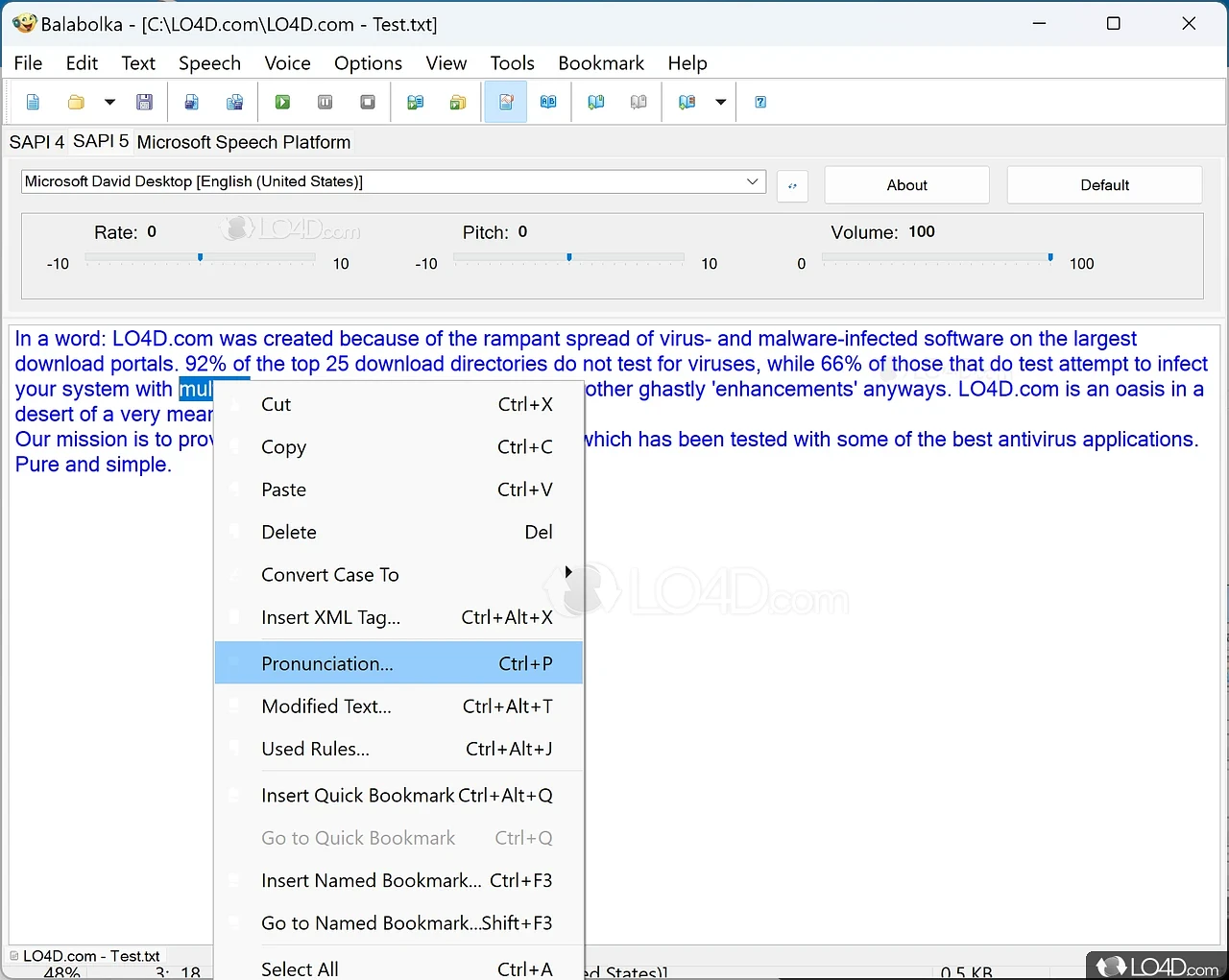Choose Cut from the context menu

pyautogui.click(x=398, y=404)
